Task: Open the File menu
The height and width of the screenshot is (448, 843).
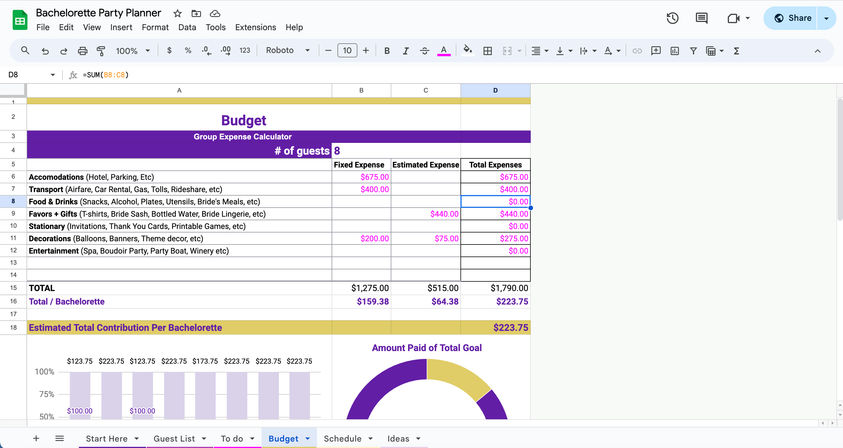Action: (x=42, y=27)
